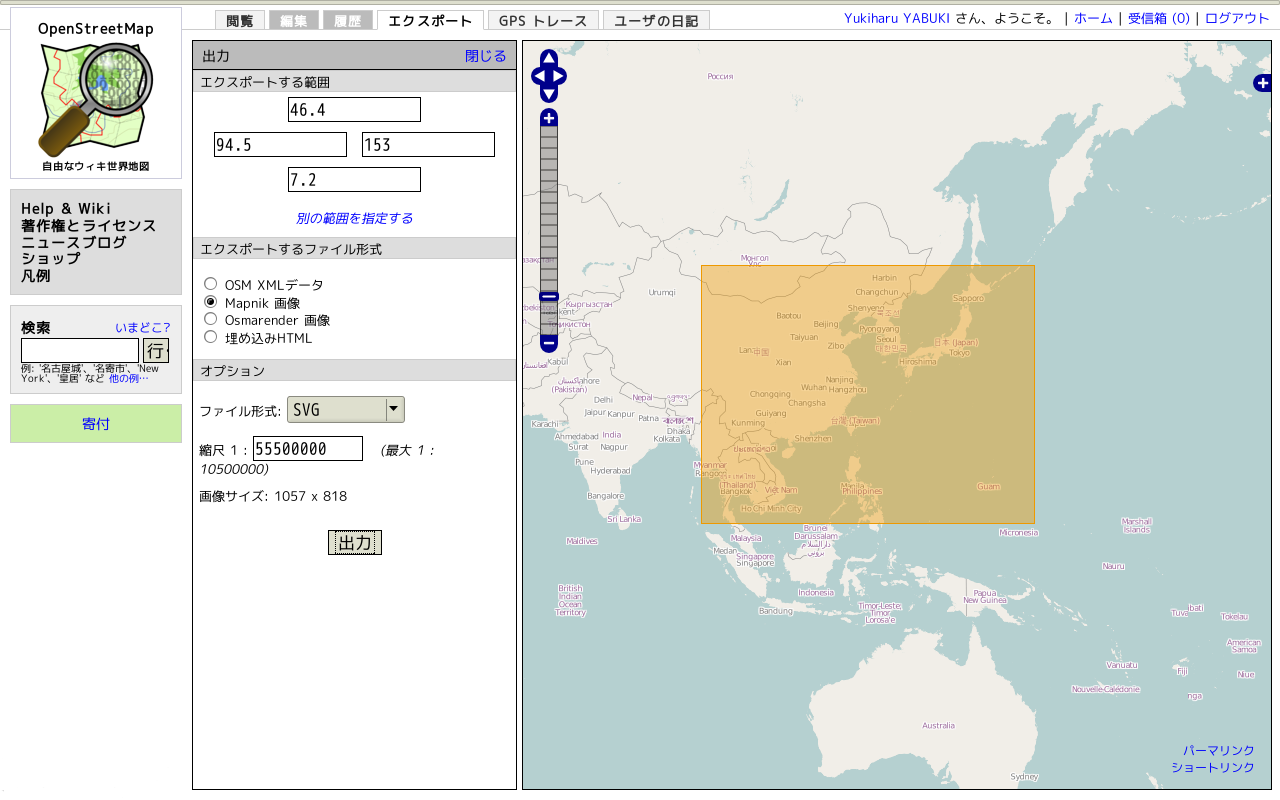The width and height of the screenshot is (1280, 800).
Task: Open the ショップ link
Action: (x=50, y=259)
